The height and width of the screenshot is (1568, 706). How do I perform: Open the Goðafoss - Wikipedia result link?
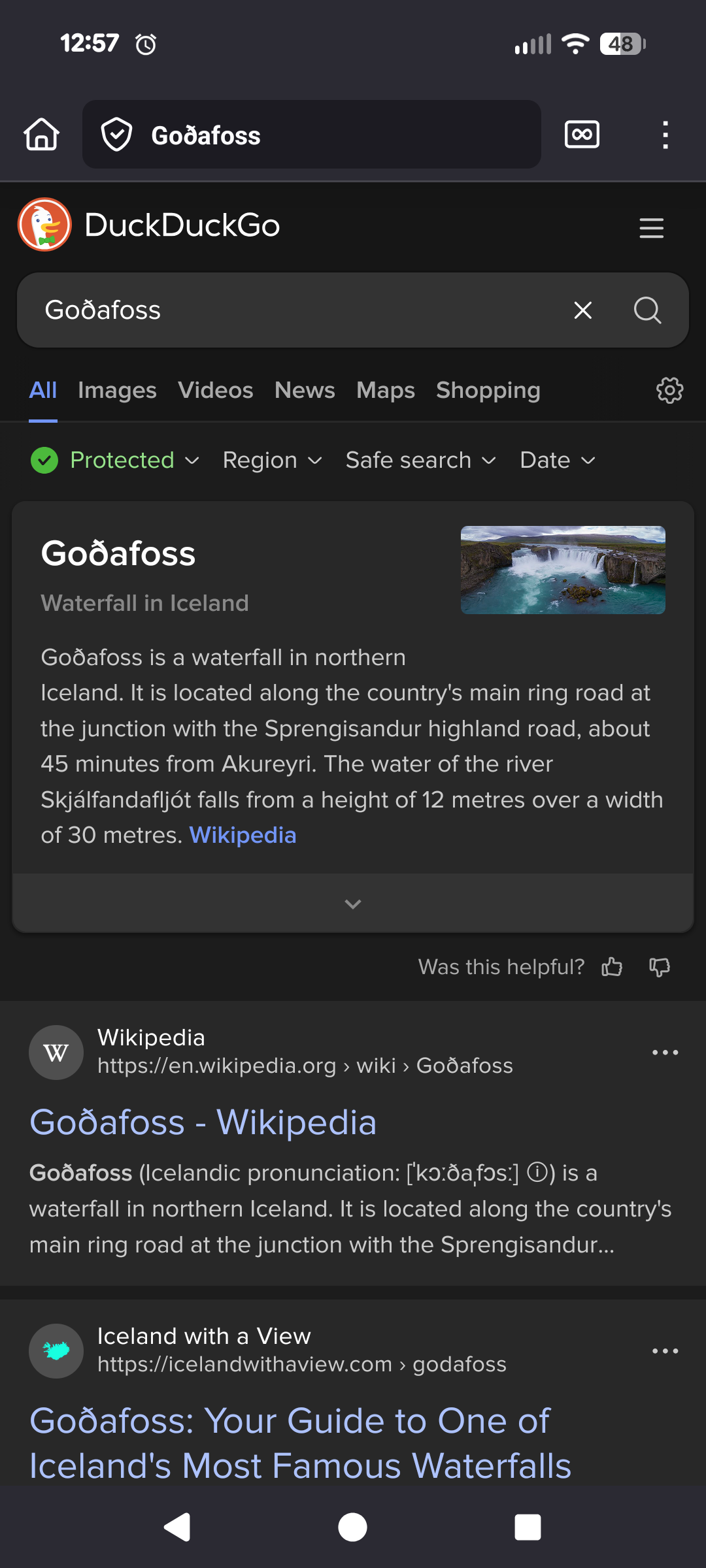coord(203,1122)
